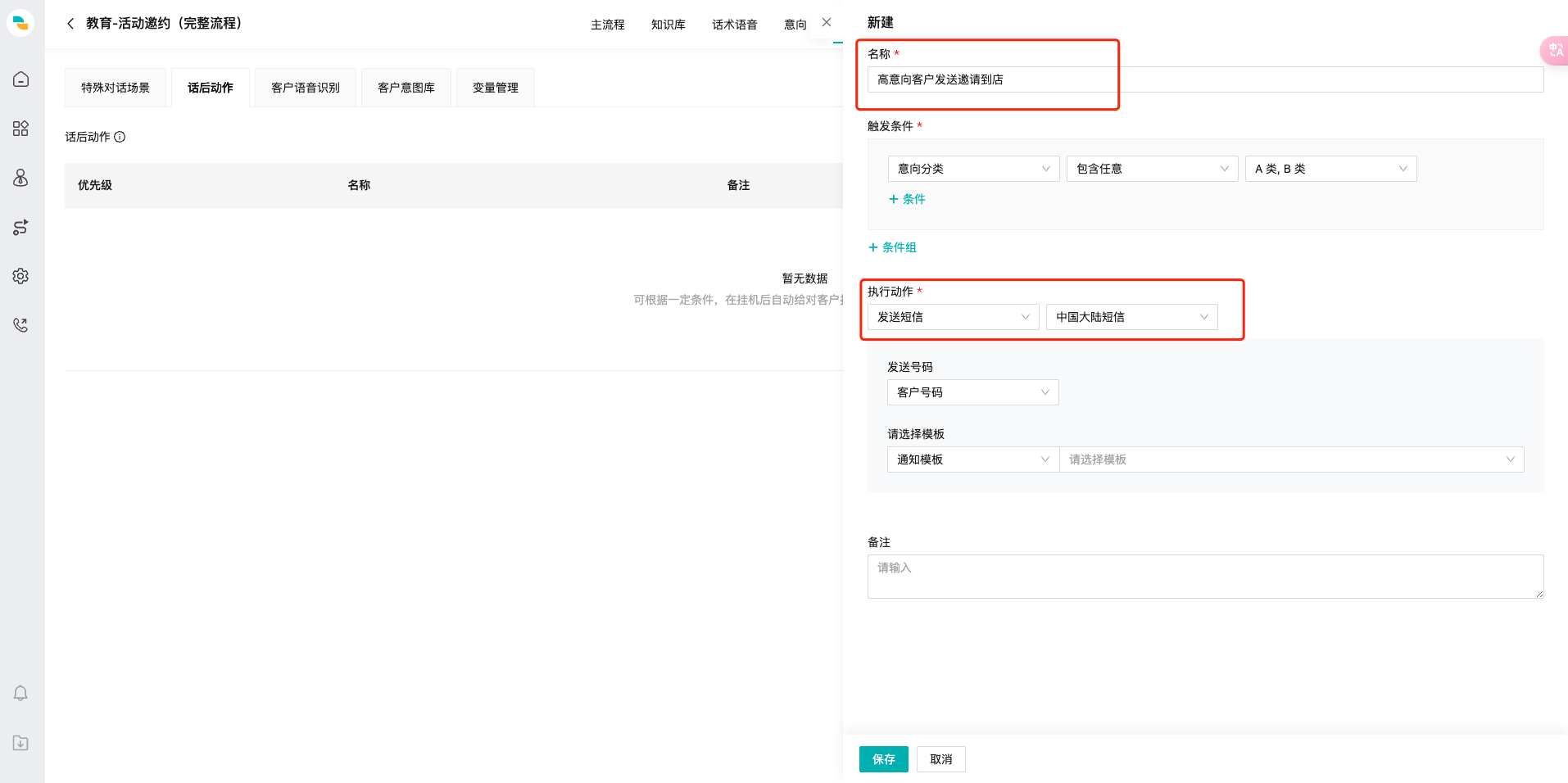This screenshot has height=783, width=1568.
Task: Add a new 条件 to the trigger
Action: (x=907, y=199)
